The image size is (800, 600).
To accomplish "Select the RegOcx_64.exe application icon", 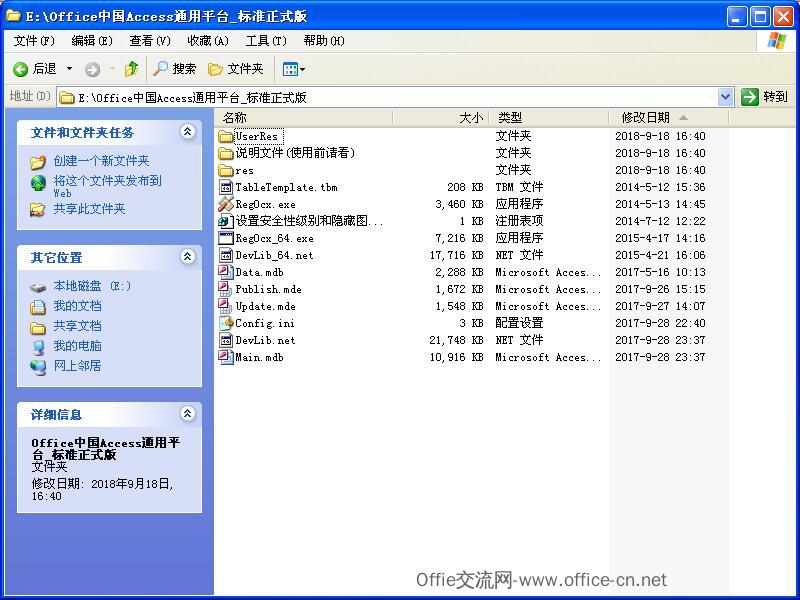I will 226,238.
